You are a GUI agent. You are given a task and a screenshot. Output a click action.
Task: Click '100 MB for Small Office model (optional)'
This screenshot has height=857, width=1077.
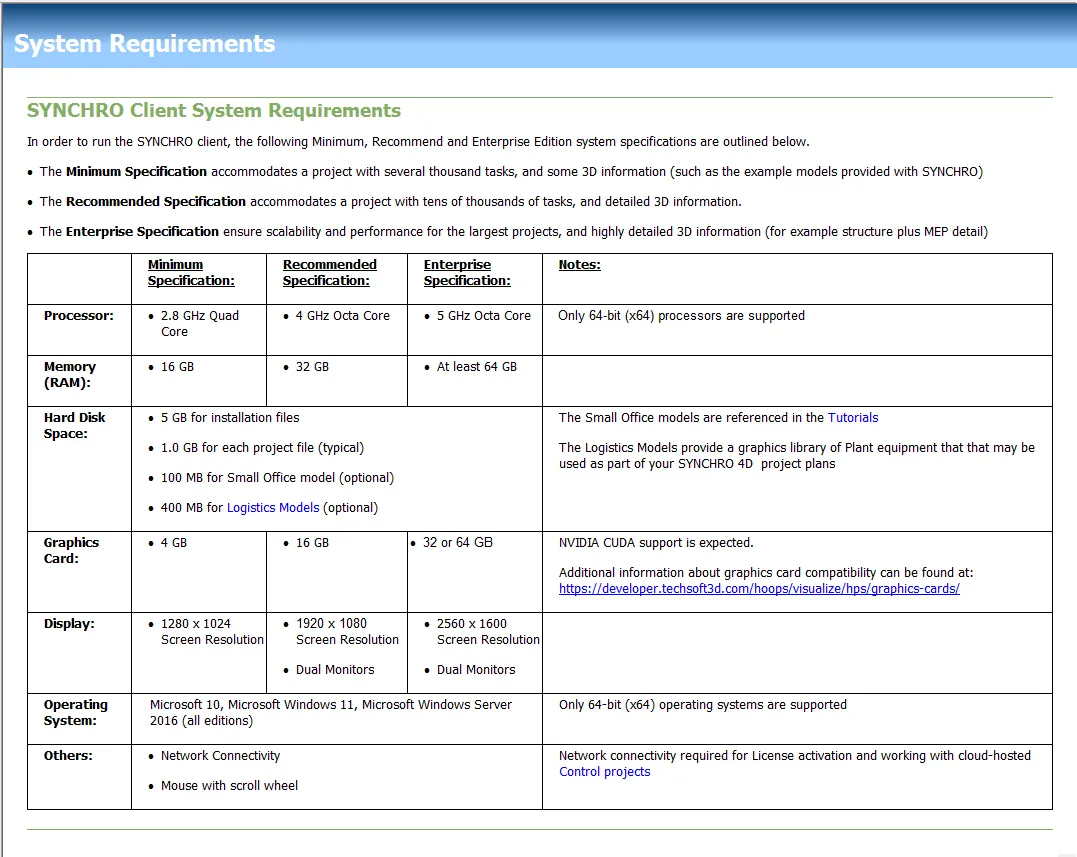click(x=277, y=478)
